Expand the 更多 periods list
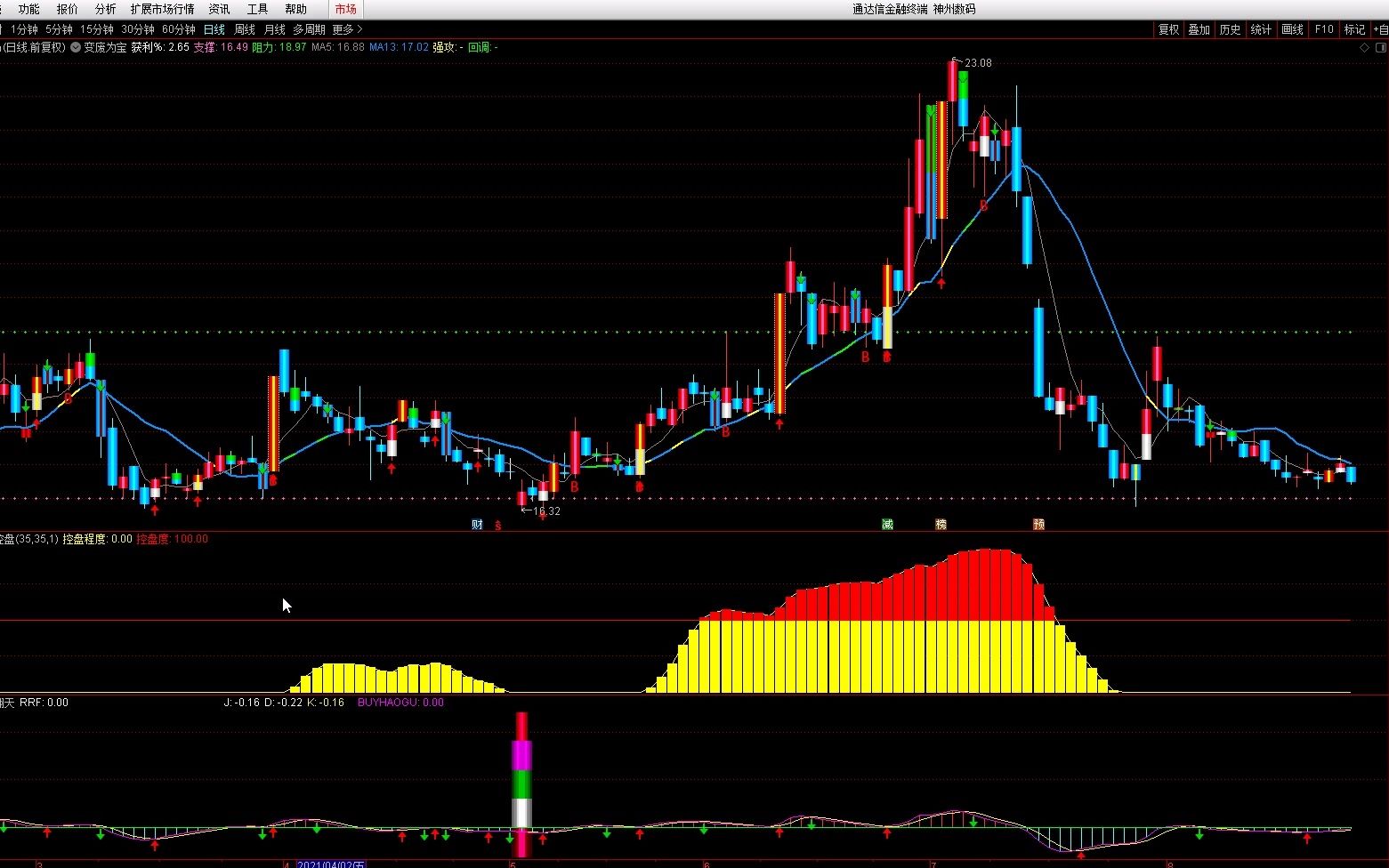Viewport: 1389px width, 868px height. (347, 29)
